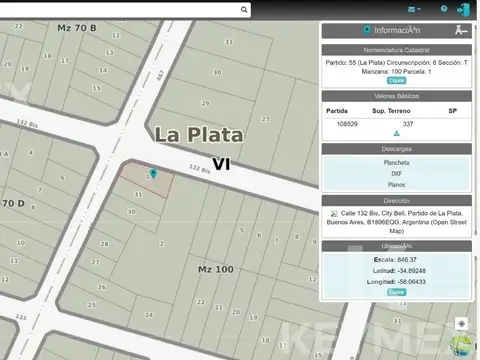This screenshot has width=480, height=360.
Task: Click the globe base-layer icon
Action: pos(462,346)
